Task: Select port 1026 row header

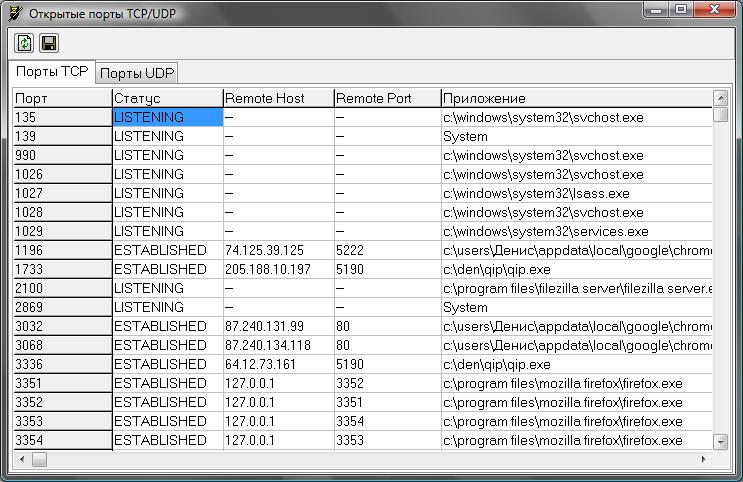Action: tap(63, 174)
